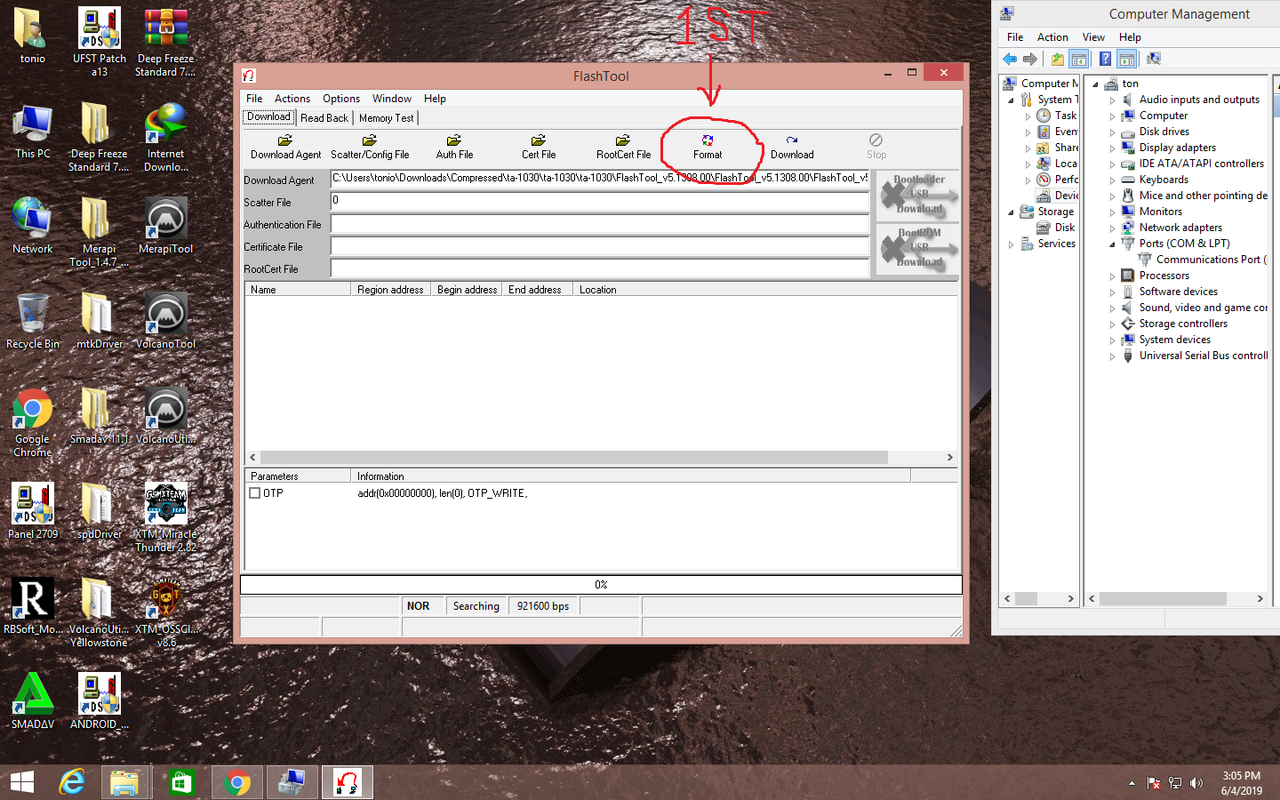1280x800 pixels.
Task: Toggle Show/Hide Console Tree icon
Action: [1078, 59]
